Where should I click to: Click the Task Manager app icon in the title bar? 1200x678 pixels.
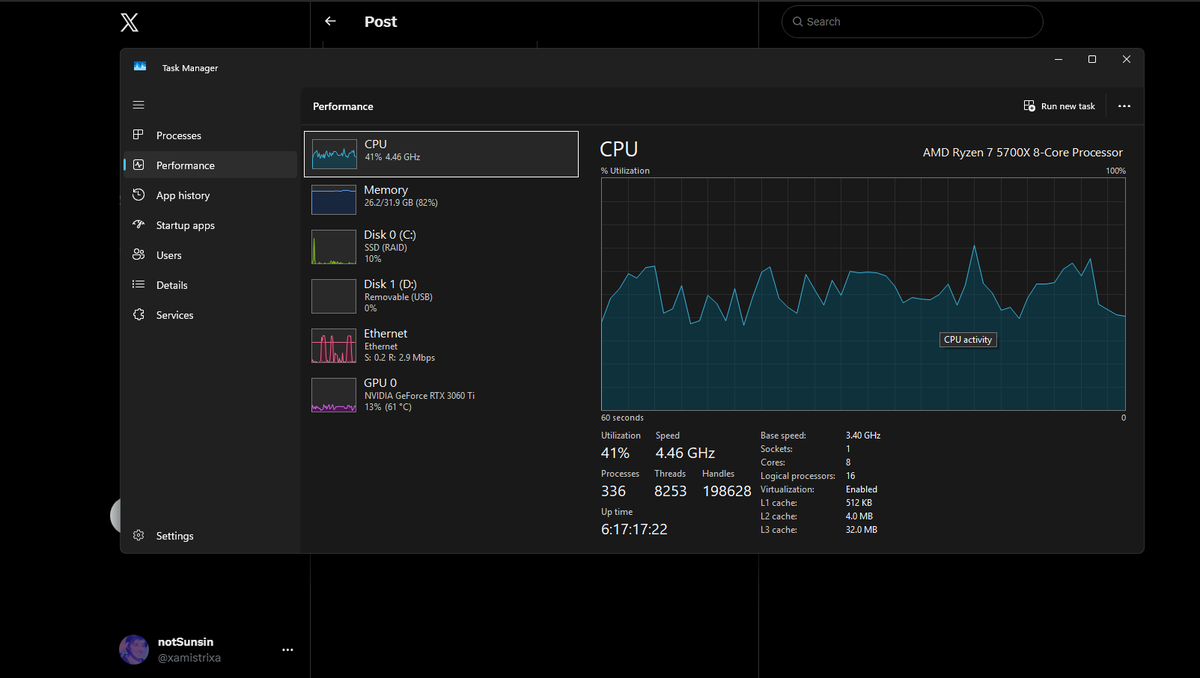point(140,67)
